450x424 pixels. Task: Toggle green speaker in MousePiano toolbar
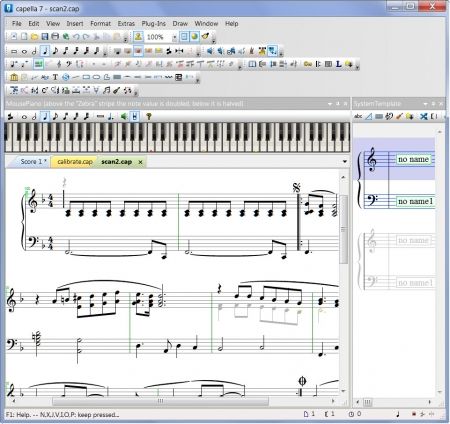coord(124,116)
